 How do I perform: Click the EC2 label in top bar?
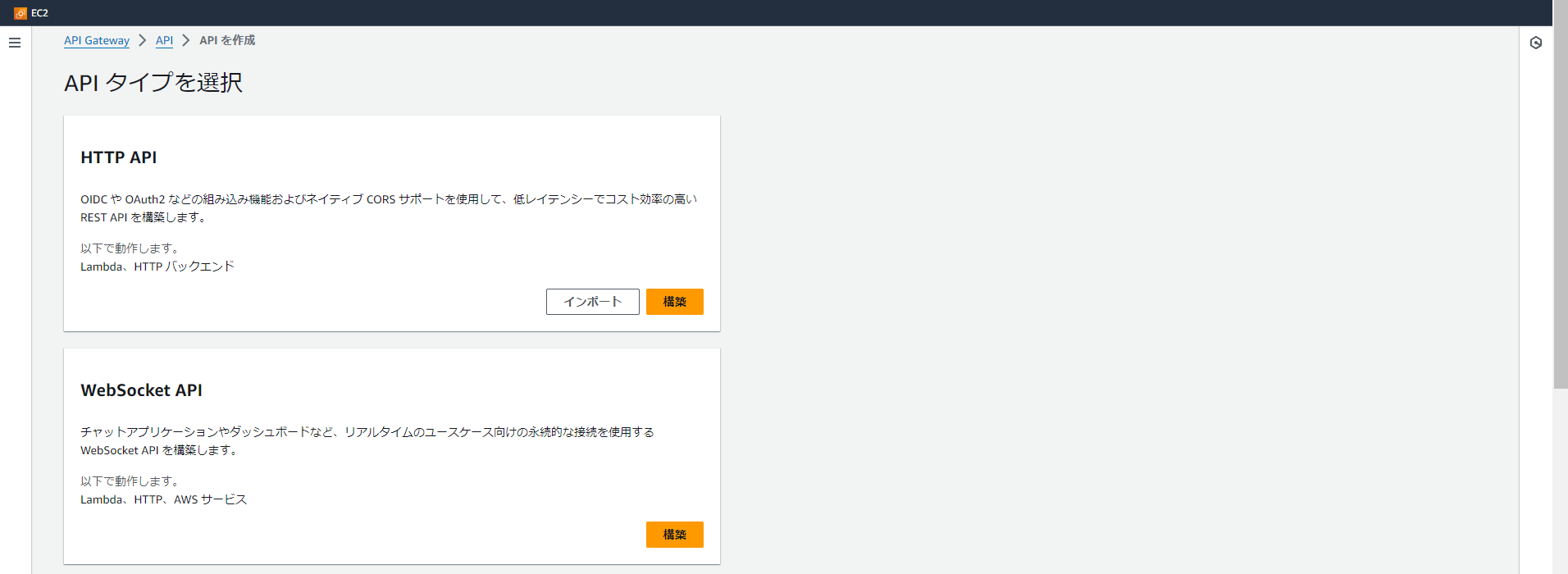(39, 13)
